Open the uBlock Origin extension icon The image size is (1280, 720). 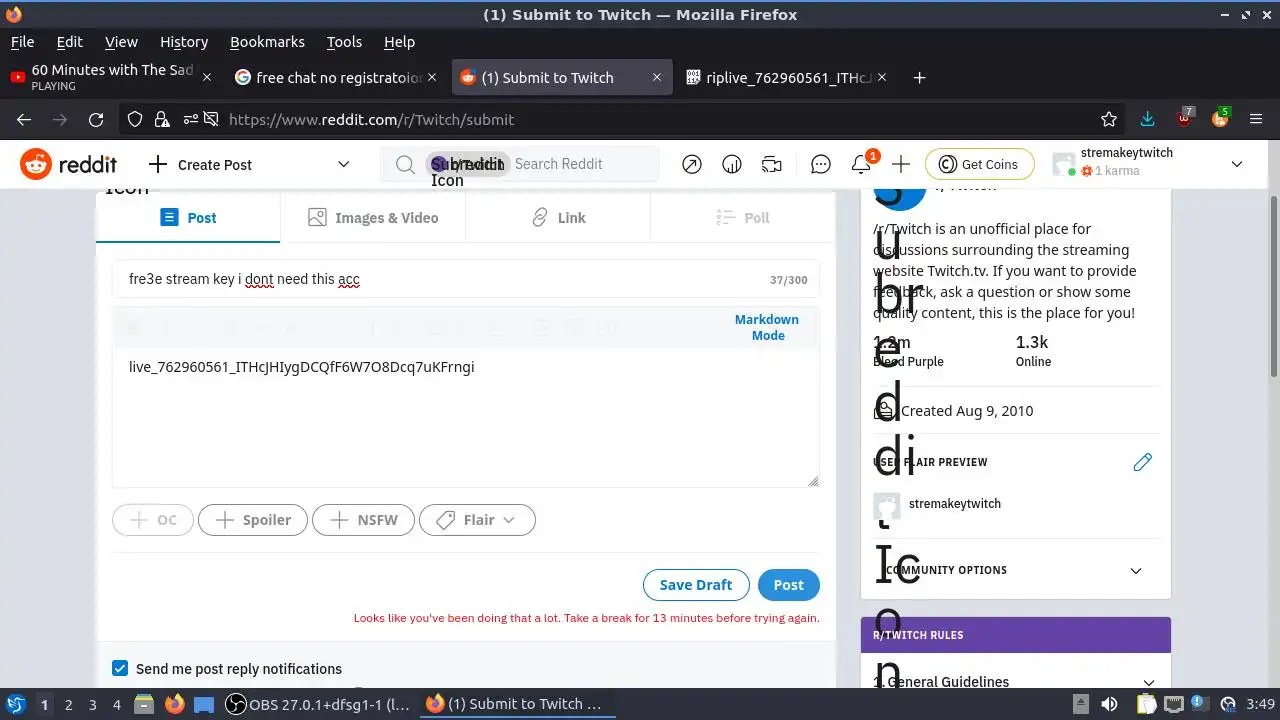(x=1184, y=119)
